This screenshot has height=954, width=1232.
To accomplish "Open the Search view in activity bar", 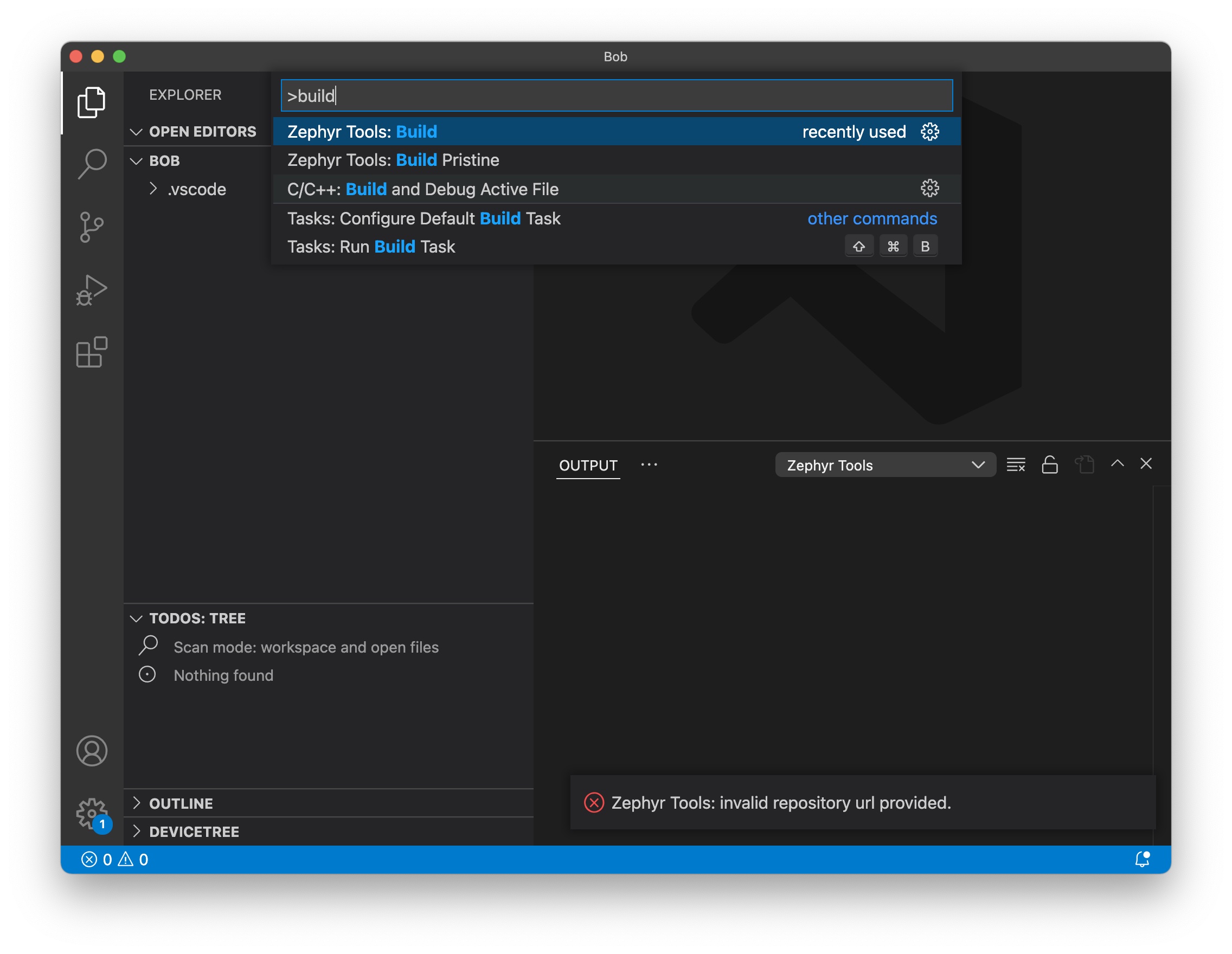I will point(92,164).
